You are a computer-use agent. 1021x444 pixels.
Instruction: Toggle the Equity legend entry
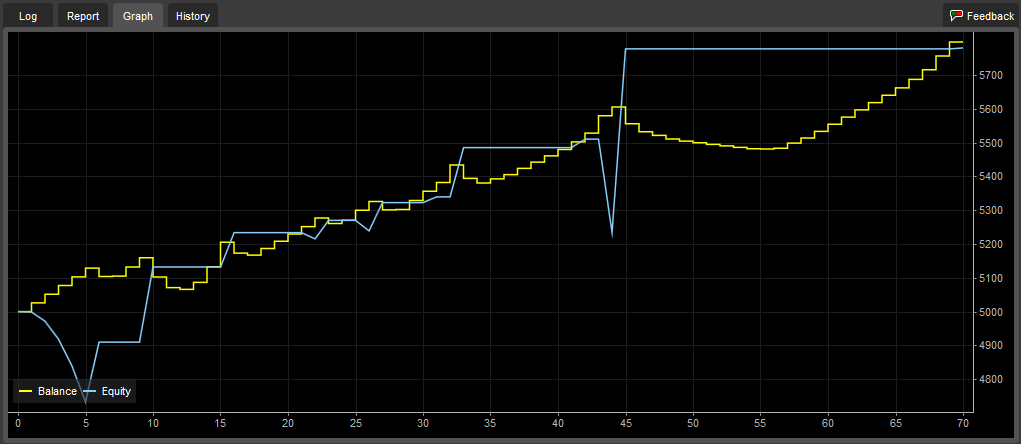[107, 391]
